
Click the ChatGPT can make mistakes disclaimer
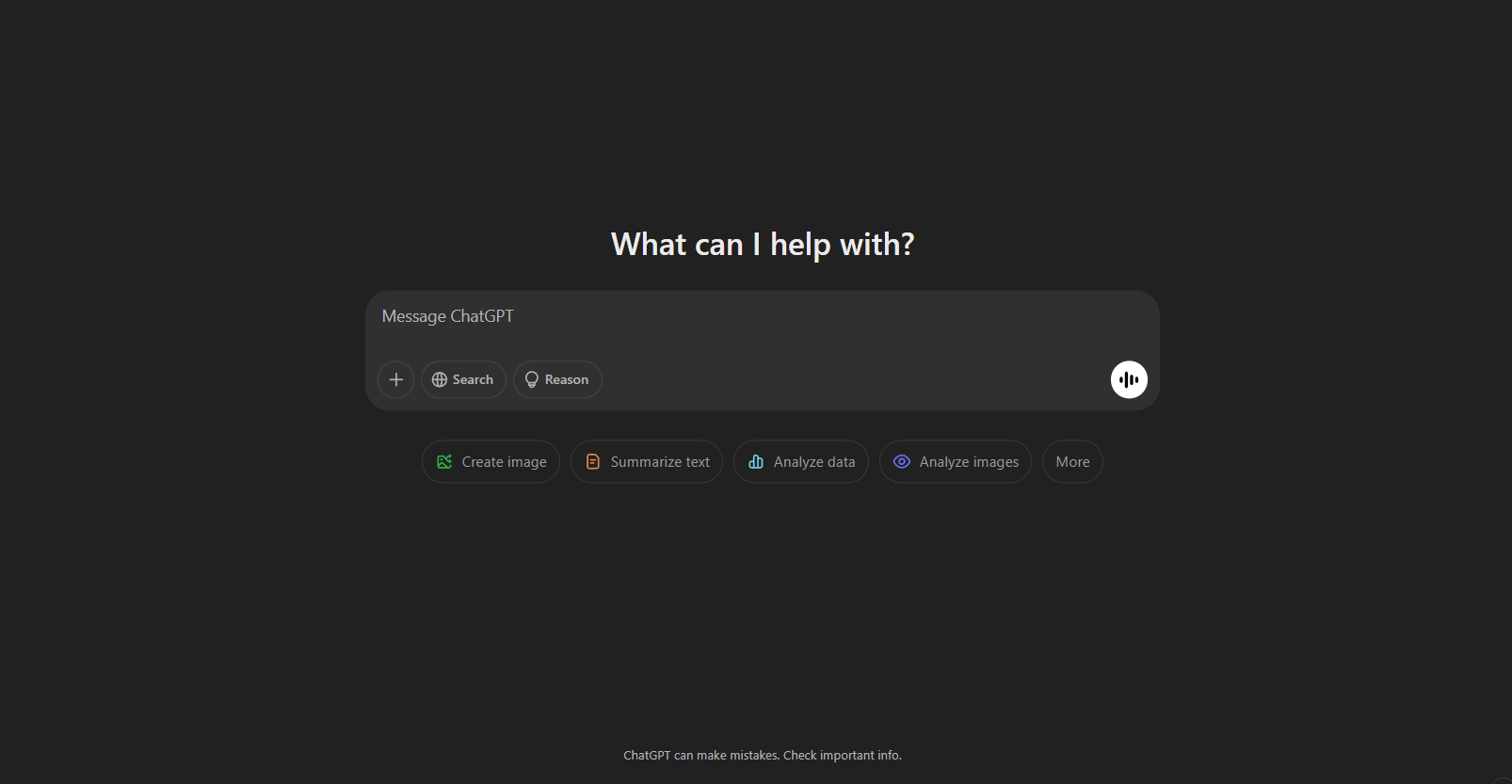(763, 756)
